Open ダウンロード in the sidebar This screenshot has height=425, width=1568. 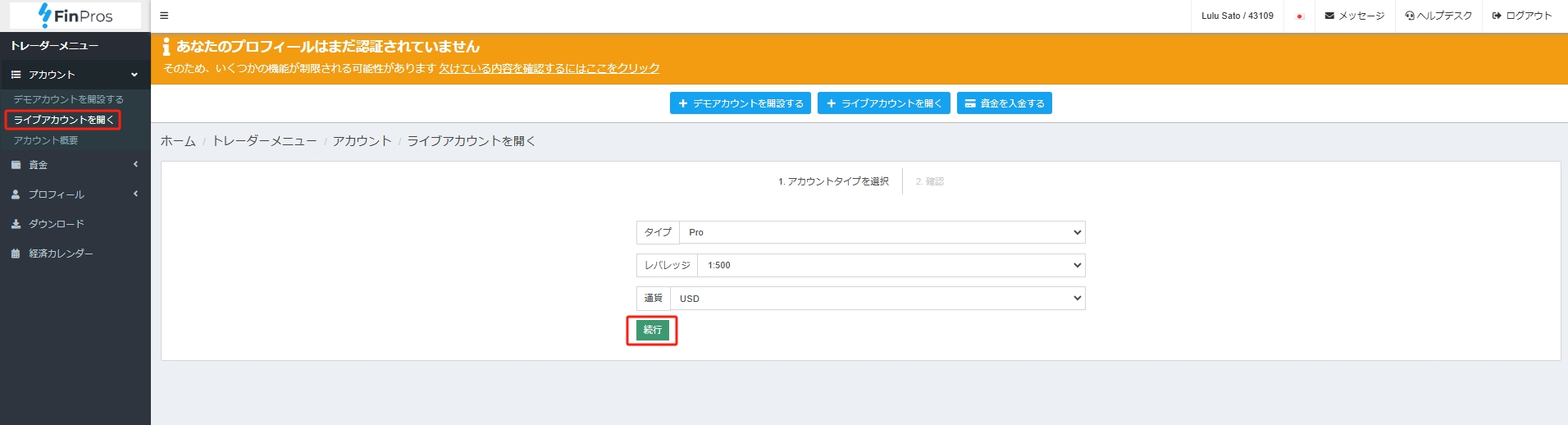click(56, 224)
